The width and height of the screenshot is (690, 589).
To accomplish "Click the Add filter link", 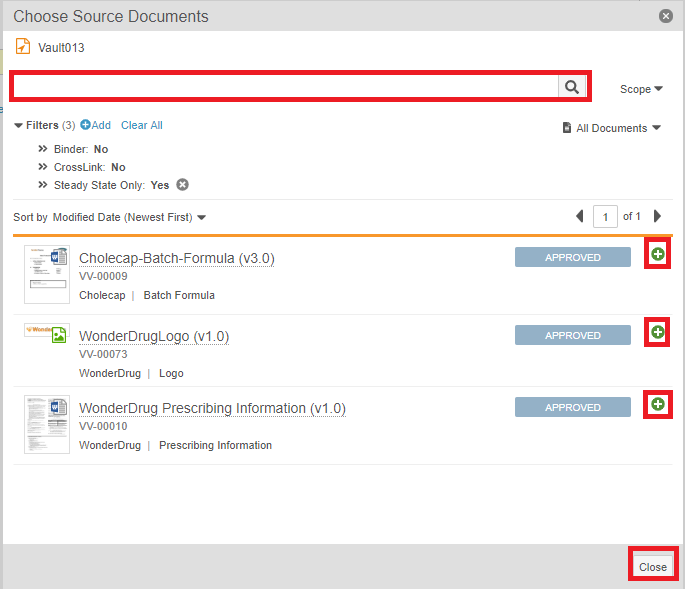I will pos(96,125).
